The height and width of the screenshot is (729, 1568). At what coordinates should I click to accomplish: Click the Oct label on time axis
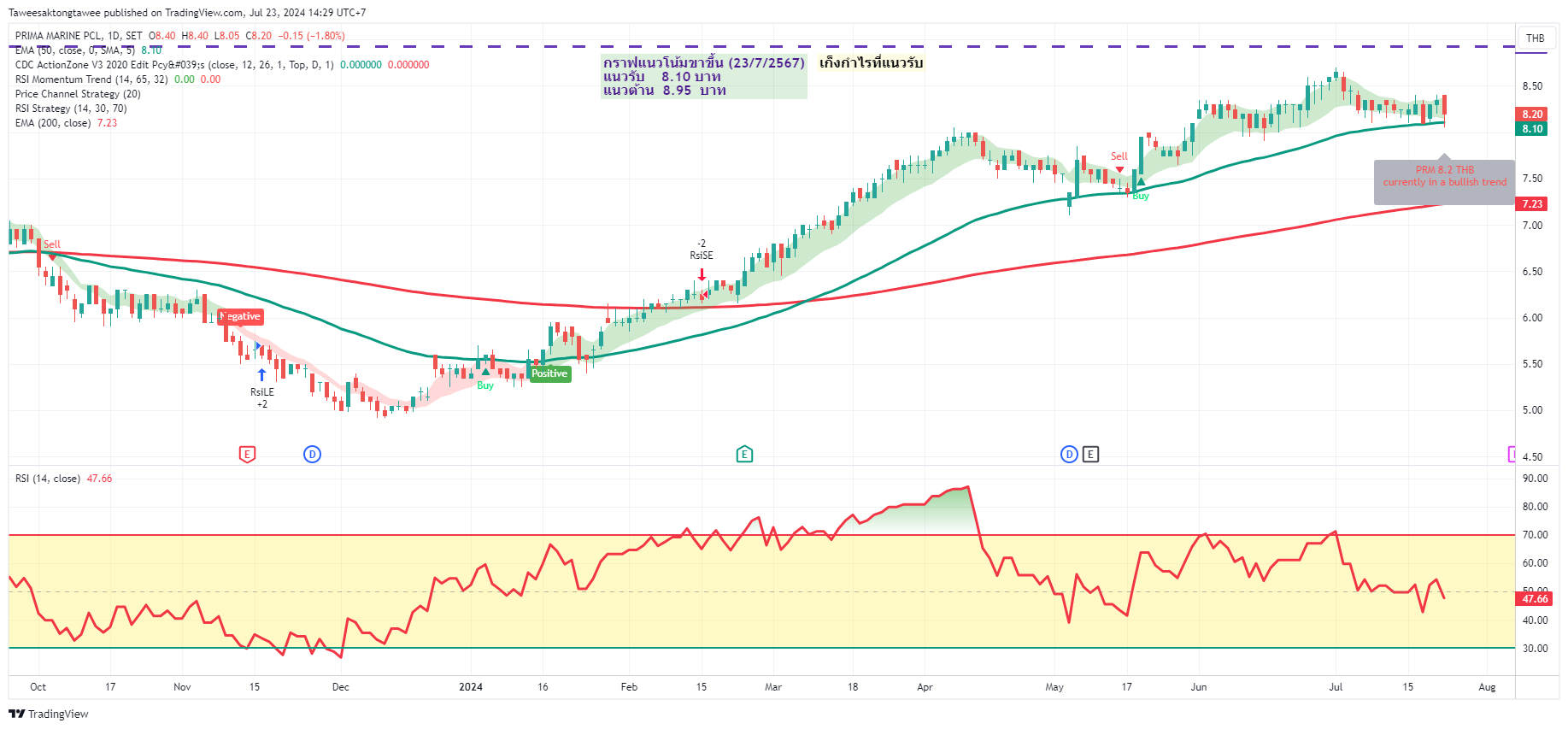click(38, 687)
